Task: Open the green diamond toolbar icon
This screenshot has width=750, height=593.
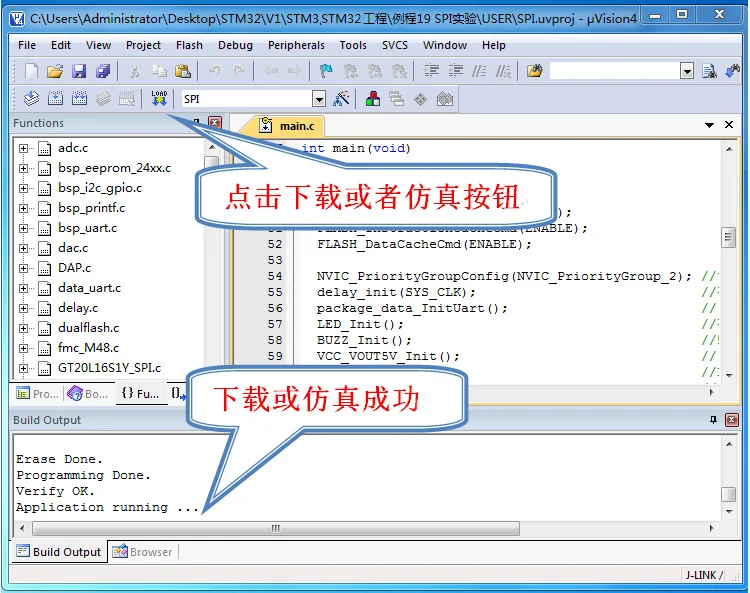Action: click(420, 99)
